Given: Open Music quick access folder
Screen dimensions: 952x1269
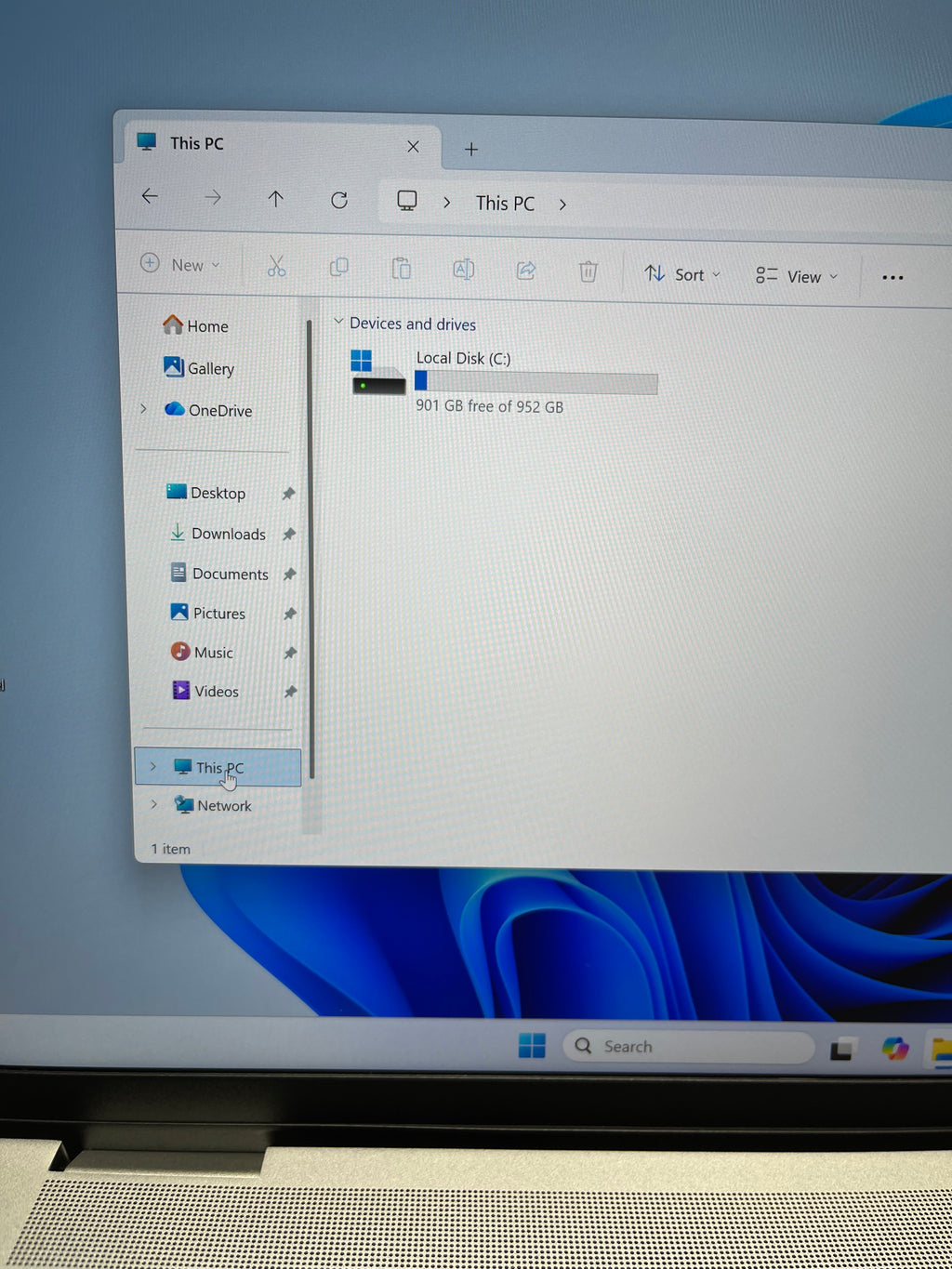Looking at the screenshot, I should (203, 652).
